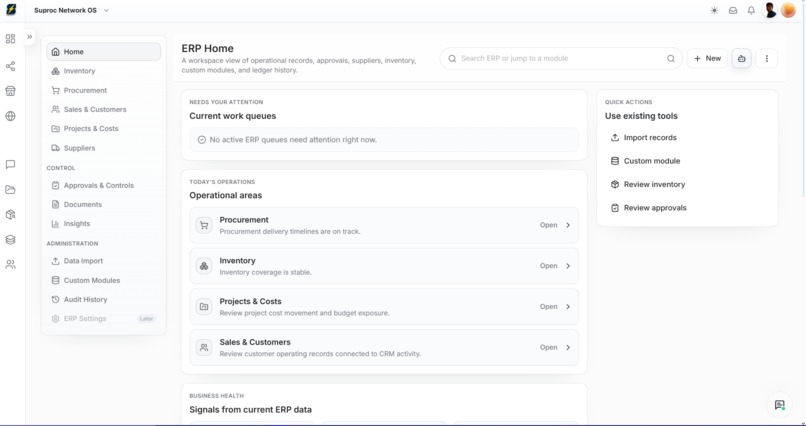Open the inbox icon in top bar
This screenshot has height=426, width=806.
[733, 10]
